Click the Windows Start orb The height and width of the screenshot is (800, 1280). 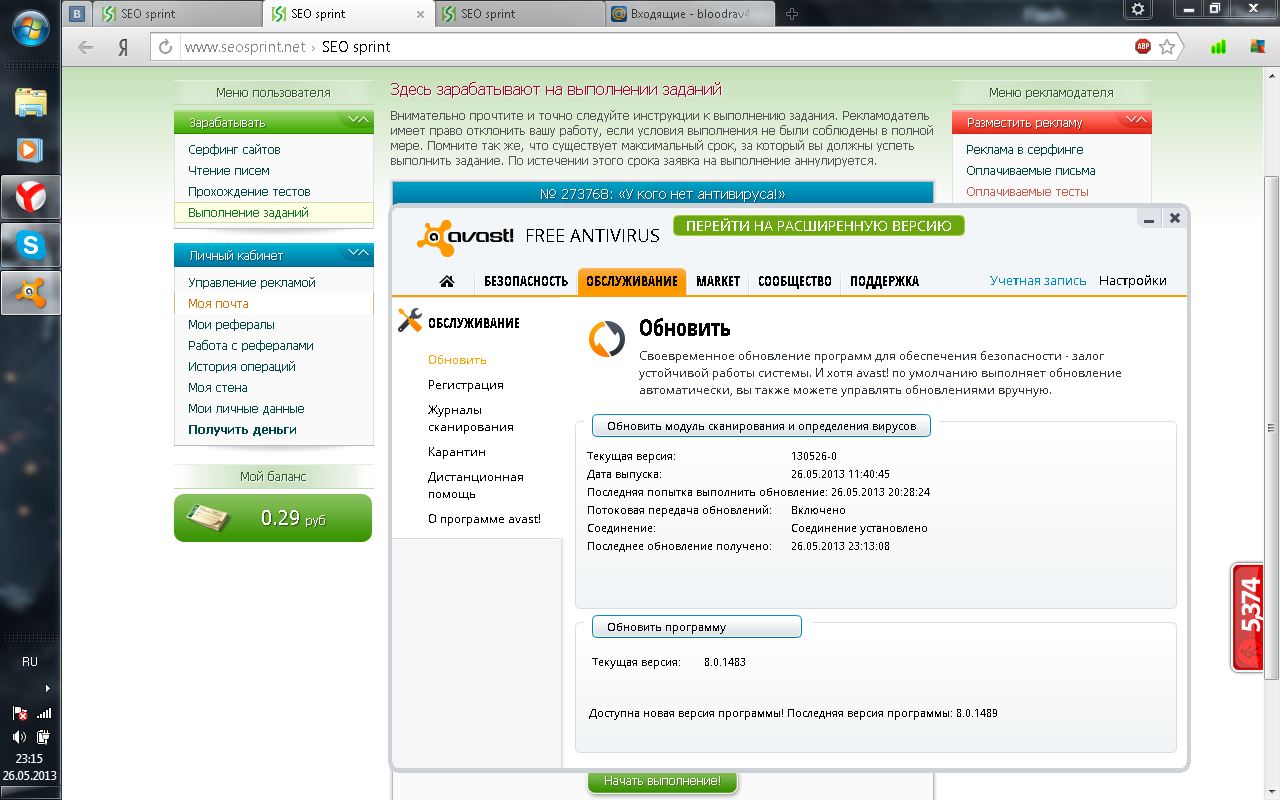(x=30, y=30)
